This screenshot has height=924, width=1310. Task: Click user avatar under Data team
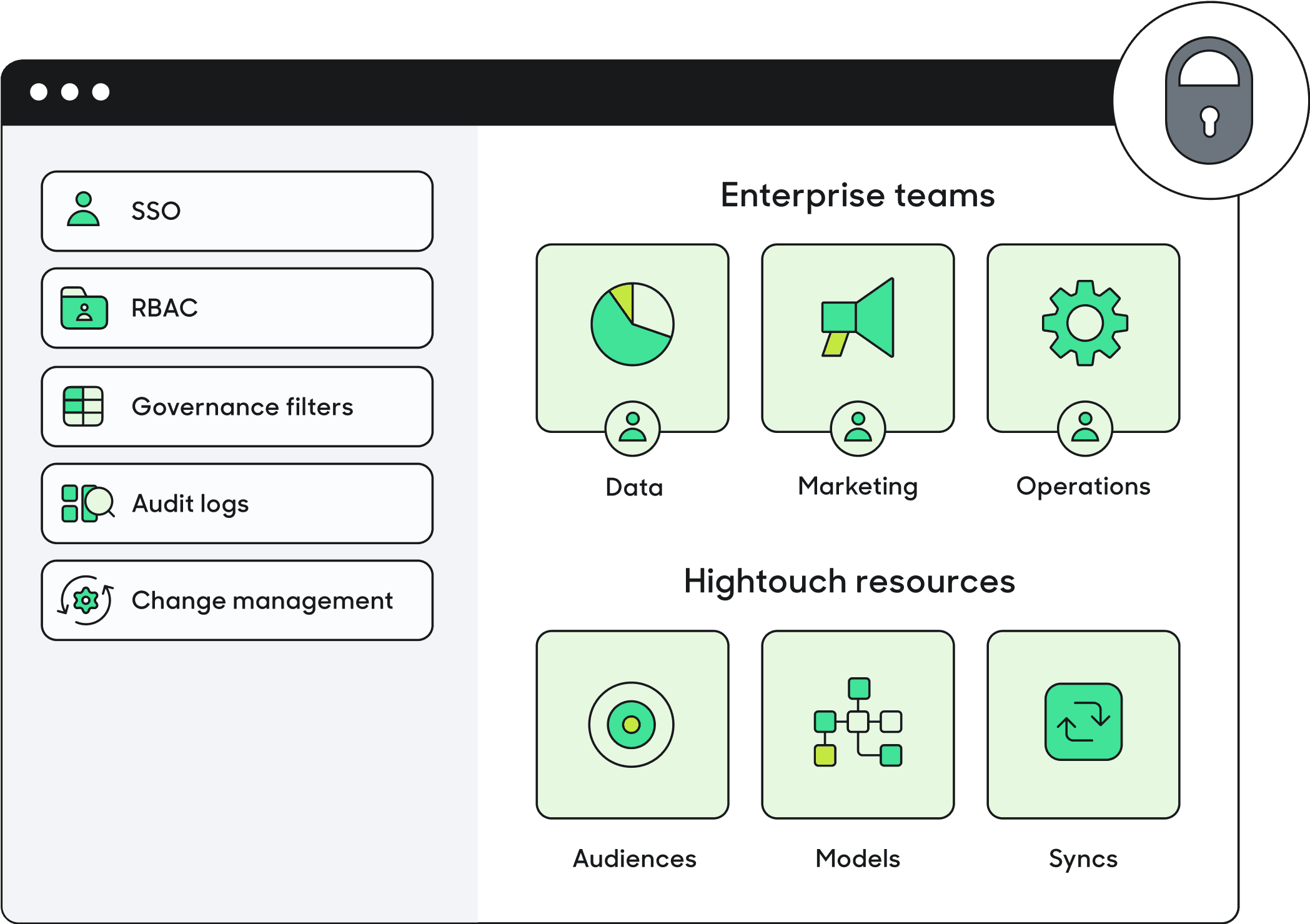pos(632,429)
